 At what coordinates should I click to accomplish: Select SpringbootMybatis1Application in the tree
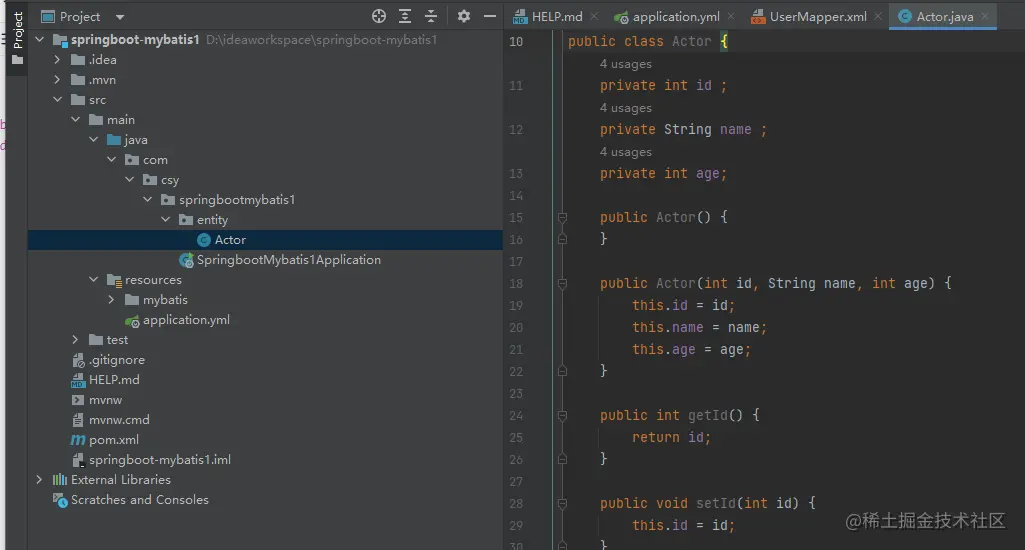click(288, 260)
